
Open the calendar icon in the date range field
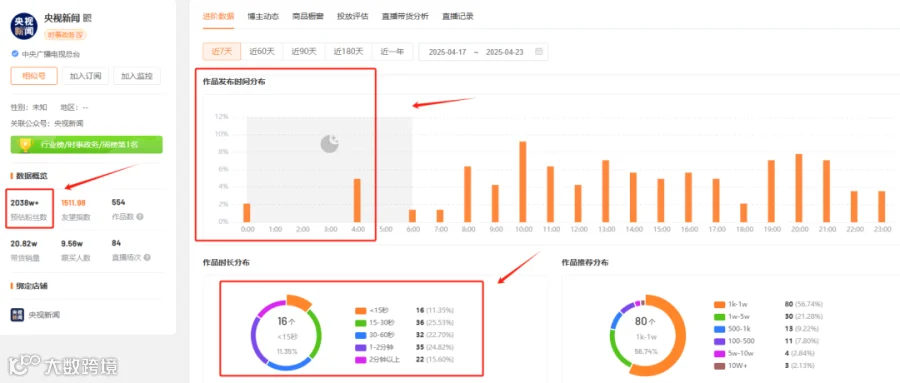[538, 52]
